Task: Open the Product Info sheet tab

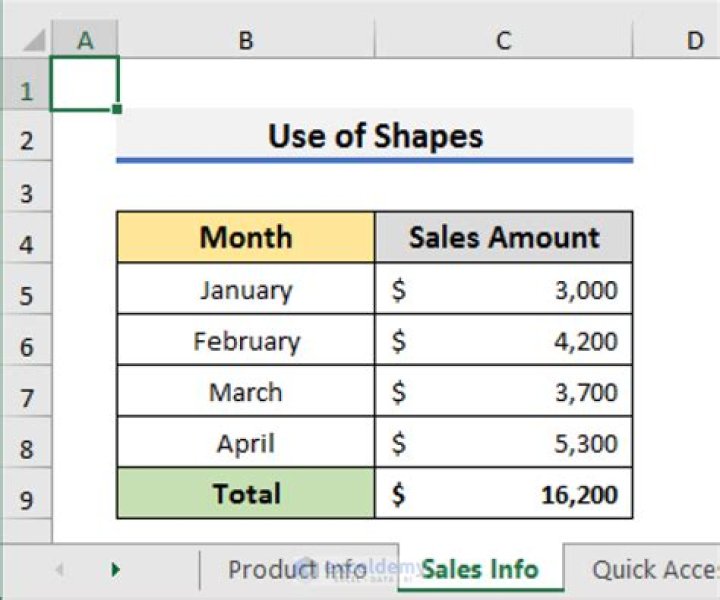Action: 299,568
